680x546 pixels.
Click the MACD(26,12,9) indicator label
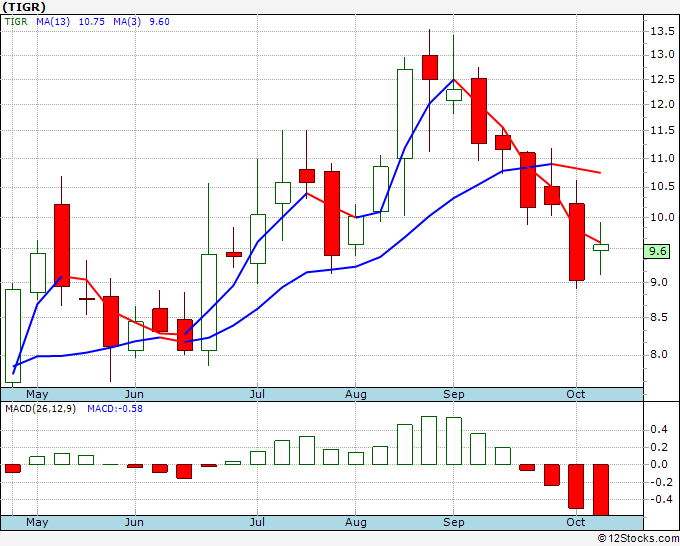[40, 409]
